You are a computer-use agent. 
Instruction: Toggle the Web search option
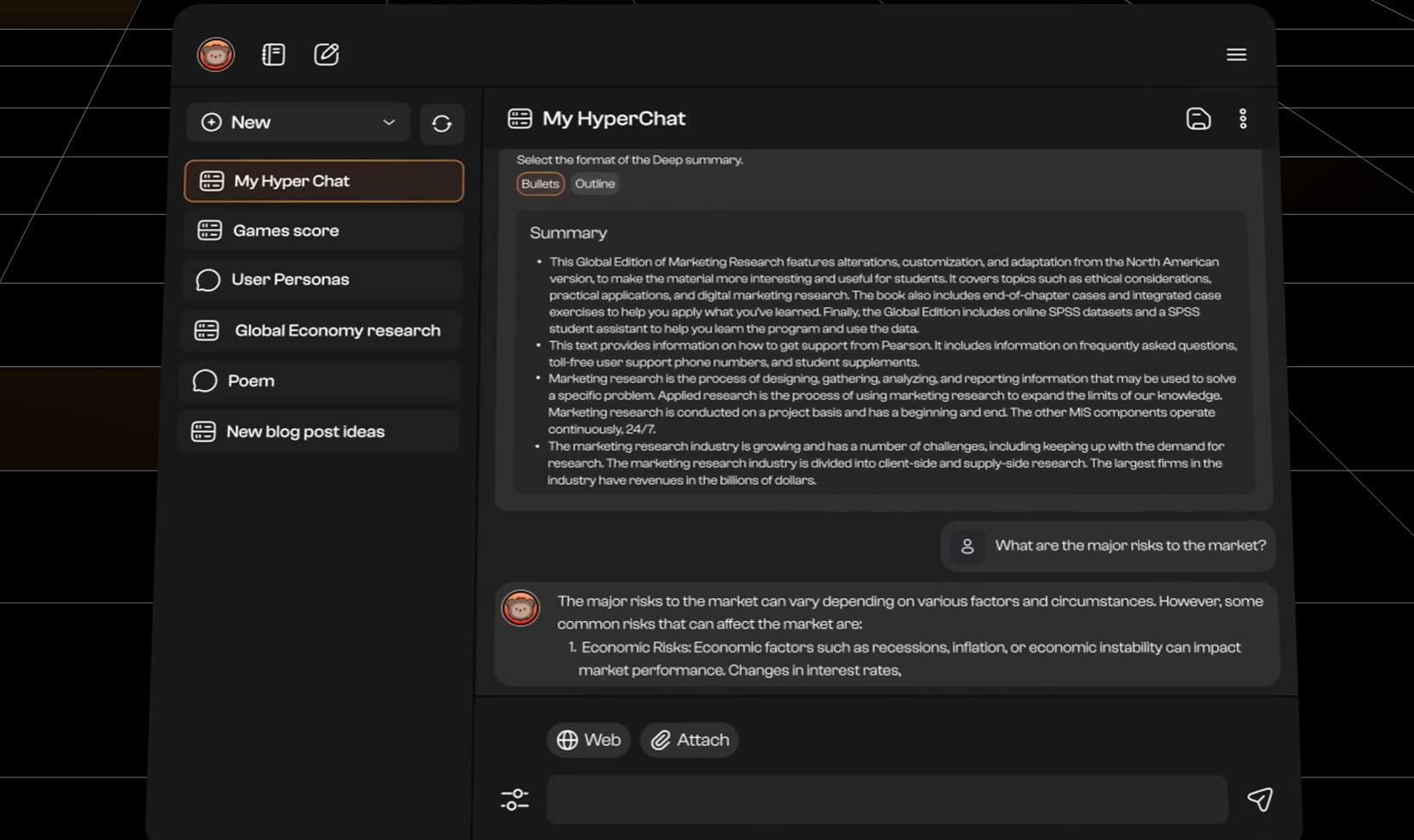click(589, 740)
